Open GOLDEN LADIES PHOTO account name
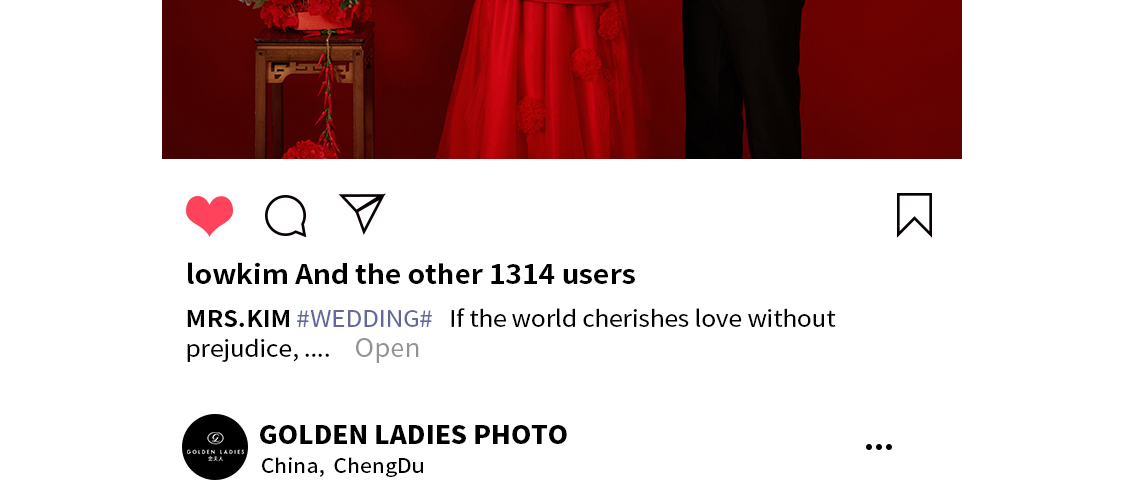Image resolution: width=1125 pixels, height=486 pixels. pos(413,434)
